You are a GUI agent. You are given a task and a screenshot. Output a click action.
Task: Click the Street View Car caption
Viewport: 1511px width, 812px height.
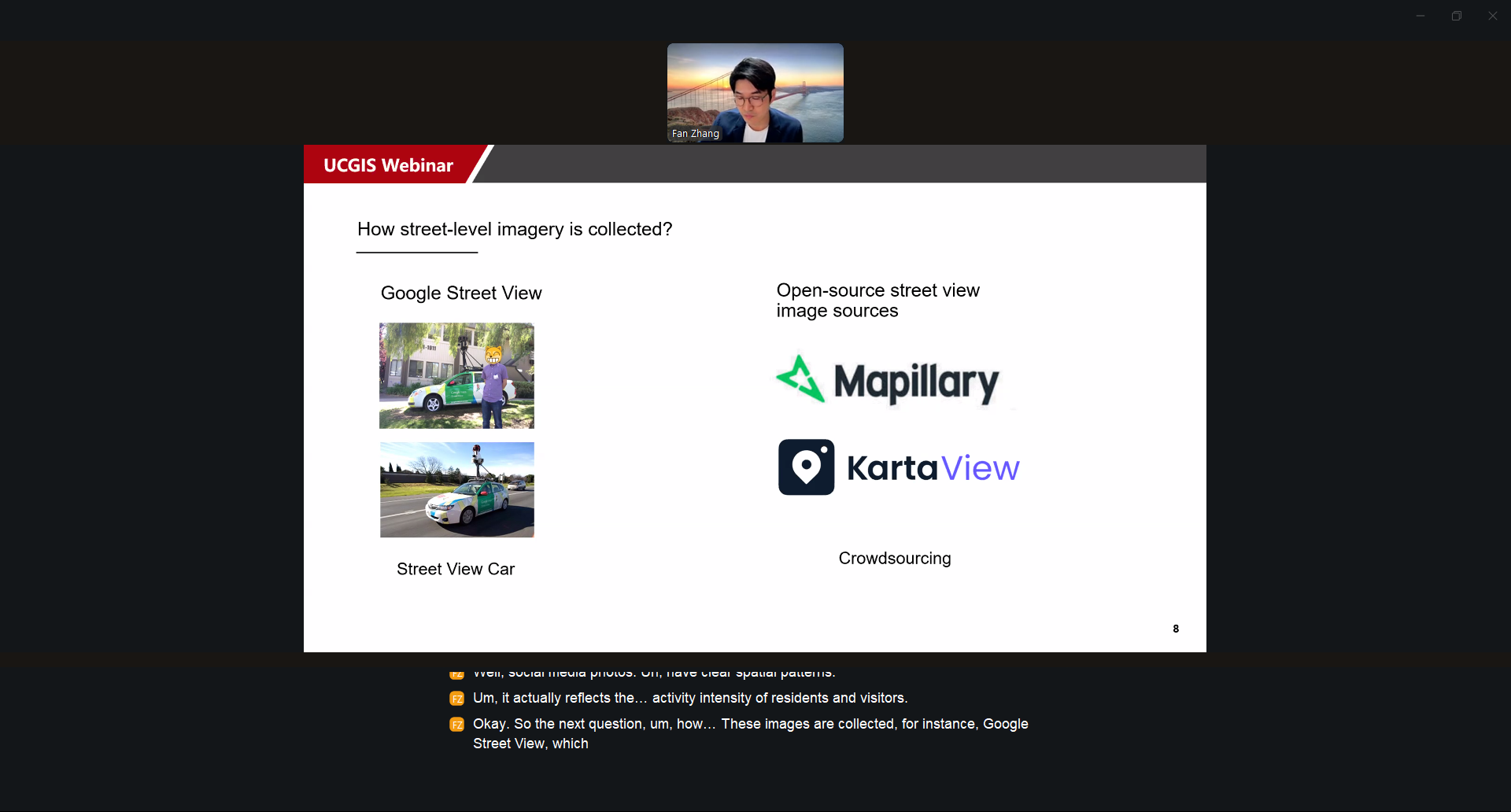(x=456, y=569)
